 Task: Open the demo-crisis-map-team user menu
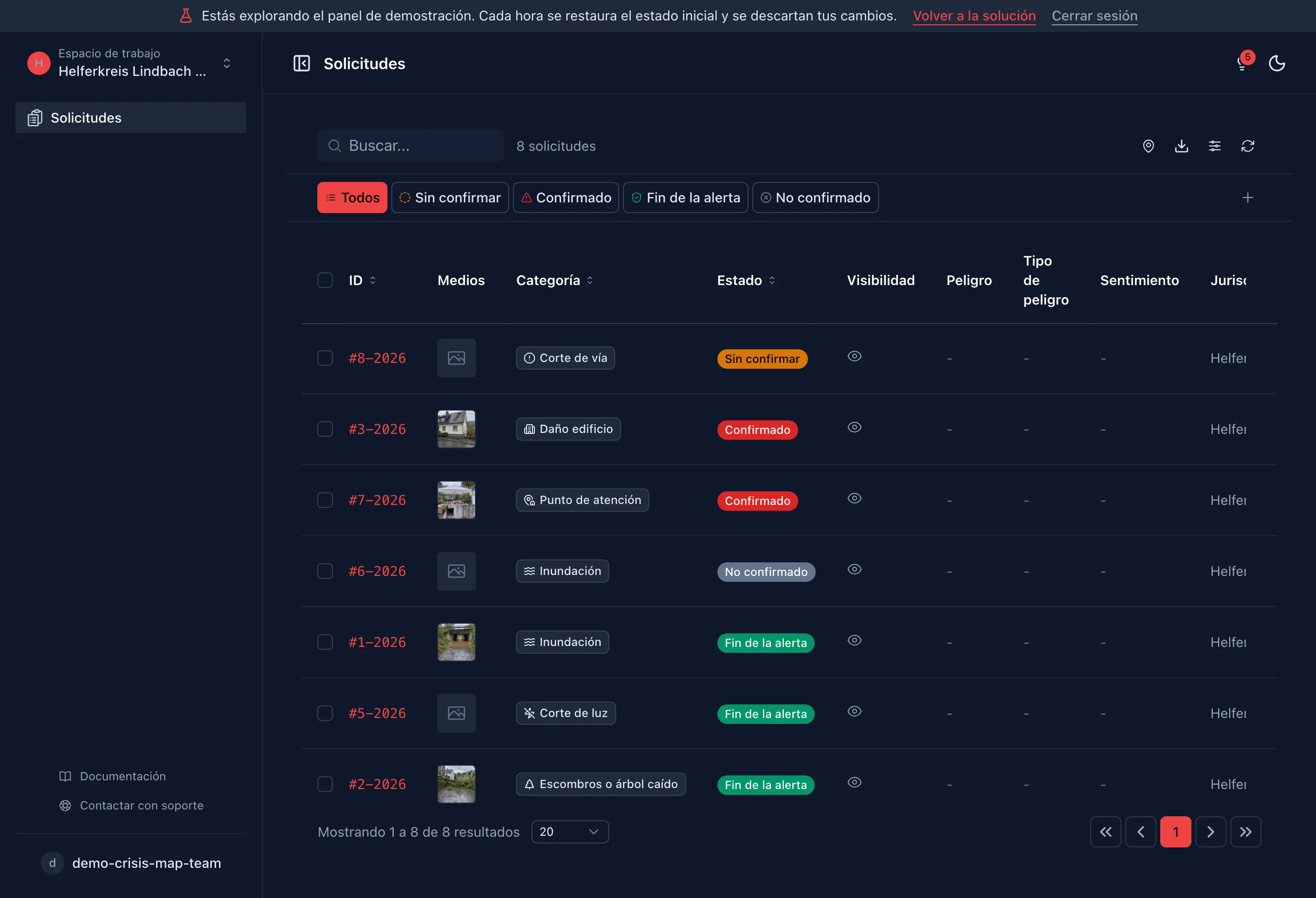[x=131, y=863]
